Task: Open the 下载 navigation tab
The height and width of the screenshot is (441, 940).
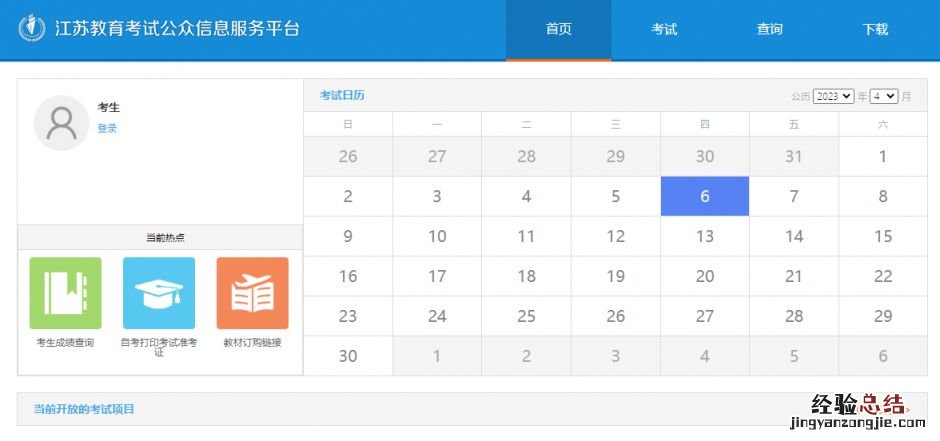Action: click(875, 30)
